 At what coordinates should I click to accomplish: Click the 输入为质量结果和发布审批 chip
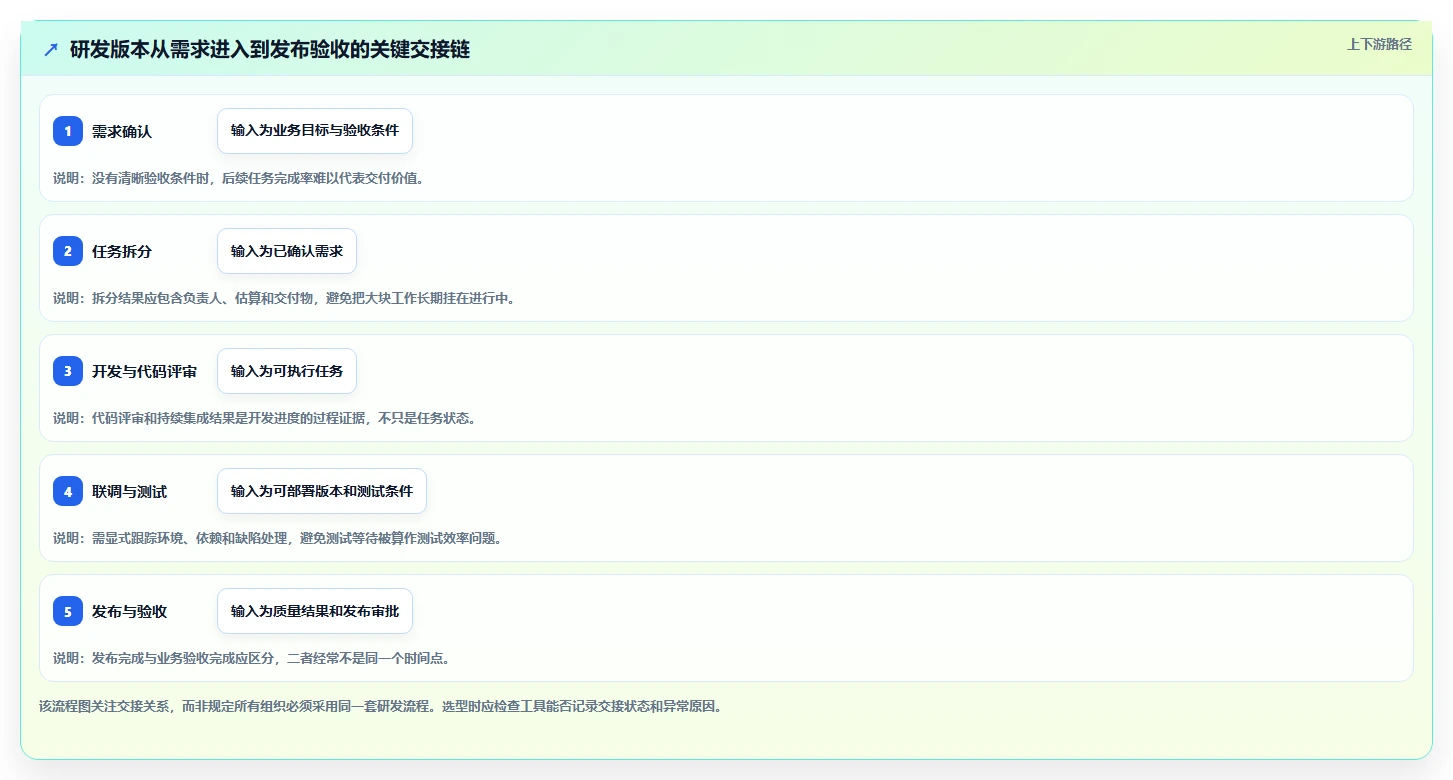point(315,611)
